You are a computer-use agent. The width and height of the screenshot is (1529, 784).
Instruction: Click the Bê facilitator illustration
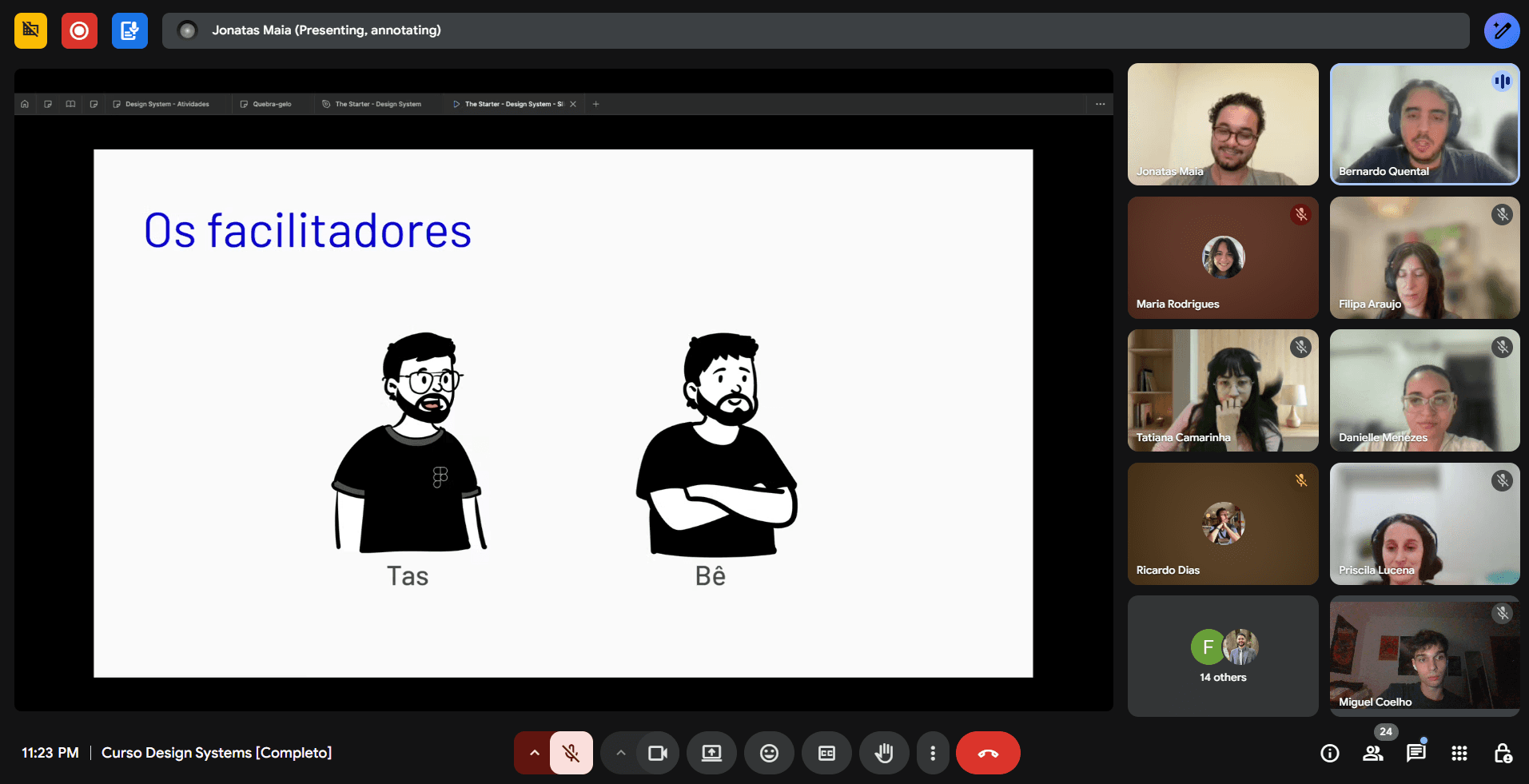tap(716, 444)
